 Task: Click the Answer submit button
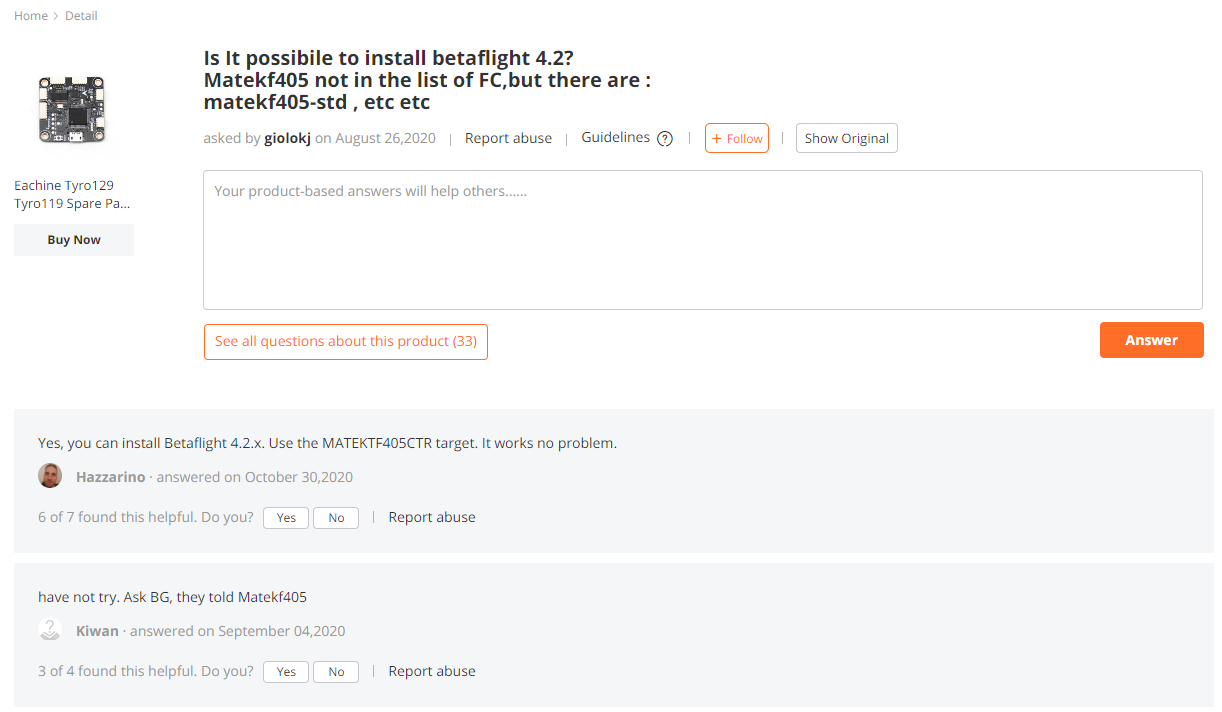[1151, 340]
